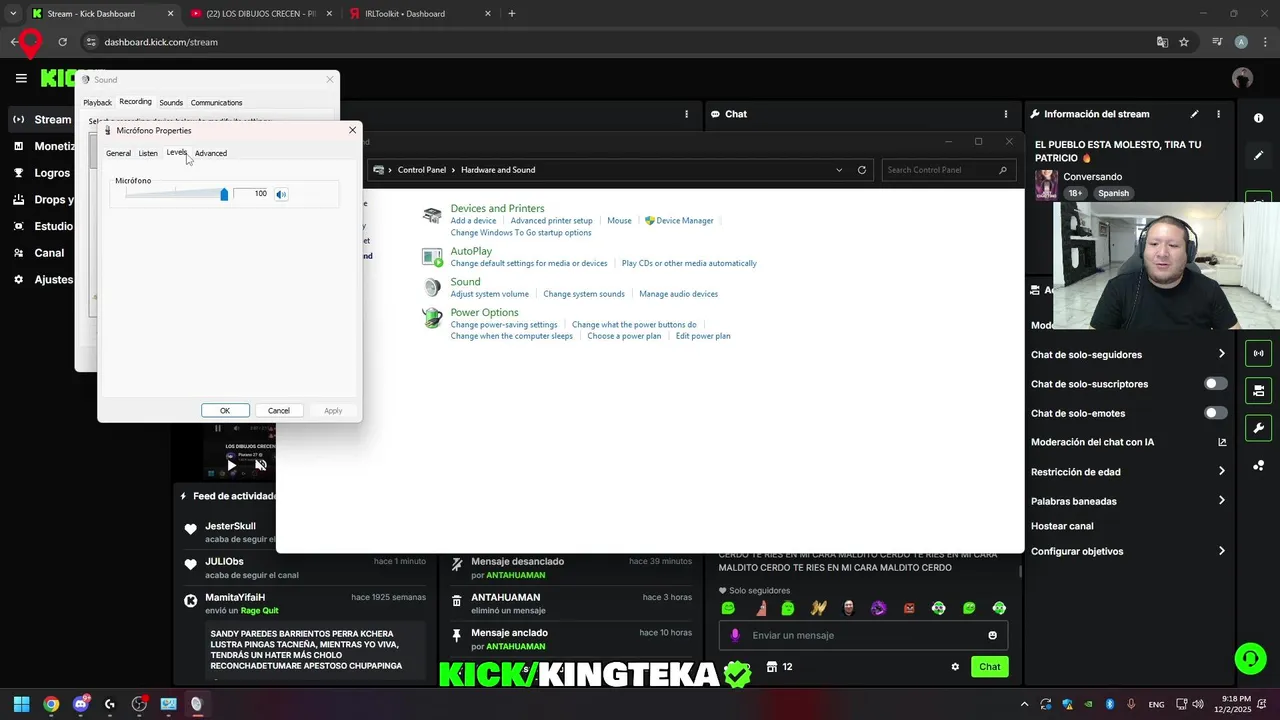Open the Chrome tab search dropdown
Viewport: 1280px width, 720px height.
13,14
